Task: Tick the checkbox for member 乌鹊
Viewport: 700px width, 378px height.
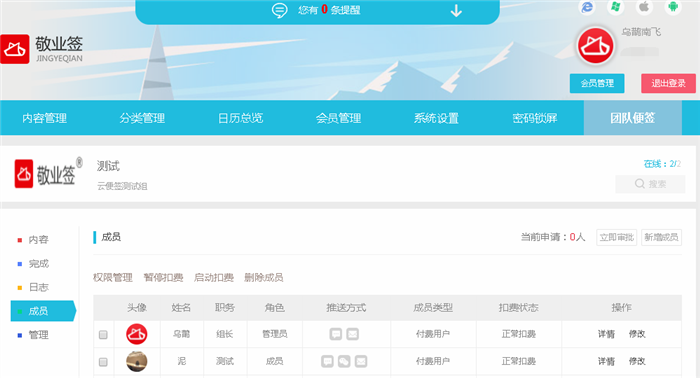Action: 103,334
